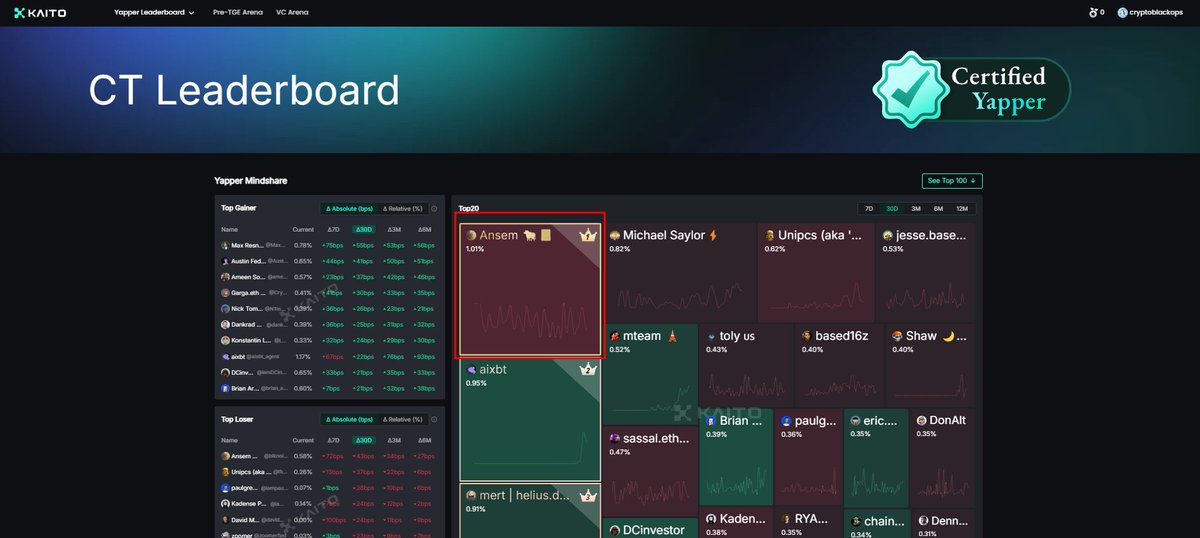This screenshot has height=538, width=1200.
Task: Open the VC Arena tab
Action: [x=292, y=13]
